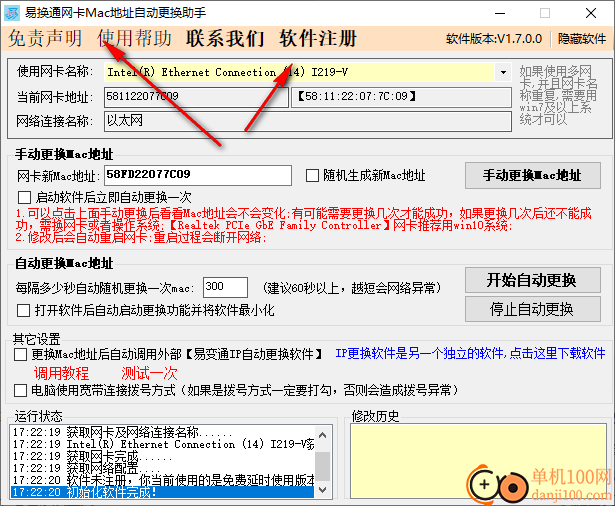The height and width of the screenshot is (506, 615).
Task: Focus the interval seconds field showing 300
Action: pos(226,288)
